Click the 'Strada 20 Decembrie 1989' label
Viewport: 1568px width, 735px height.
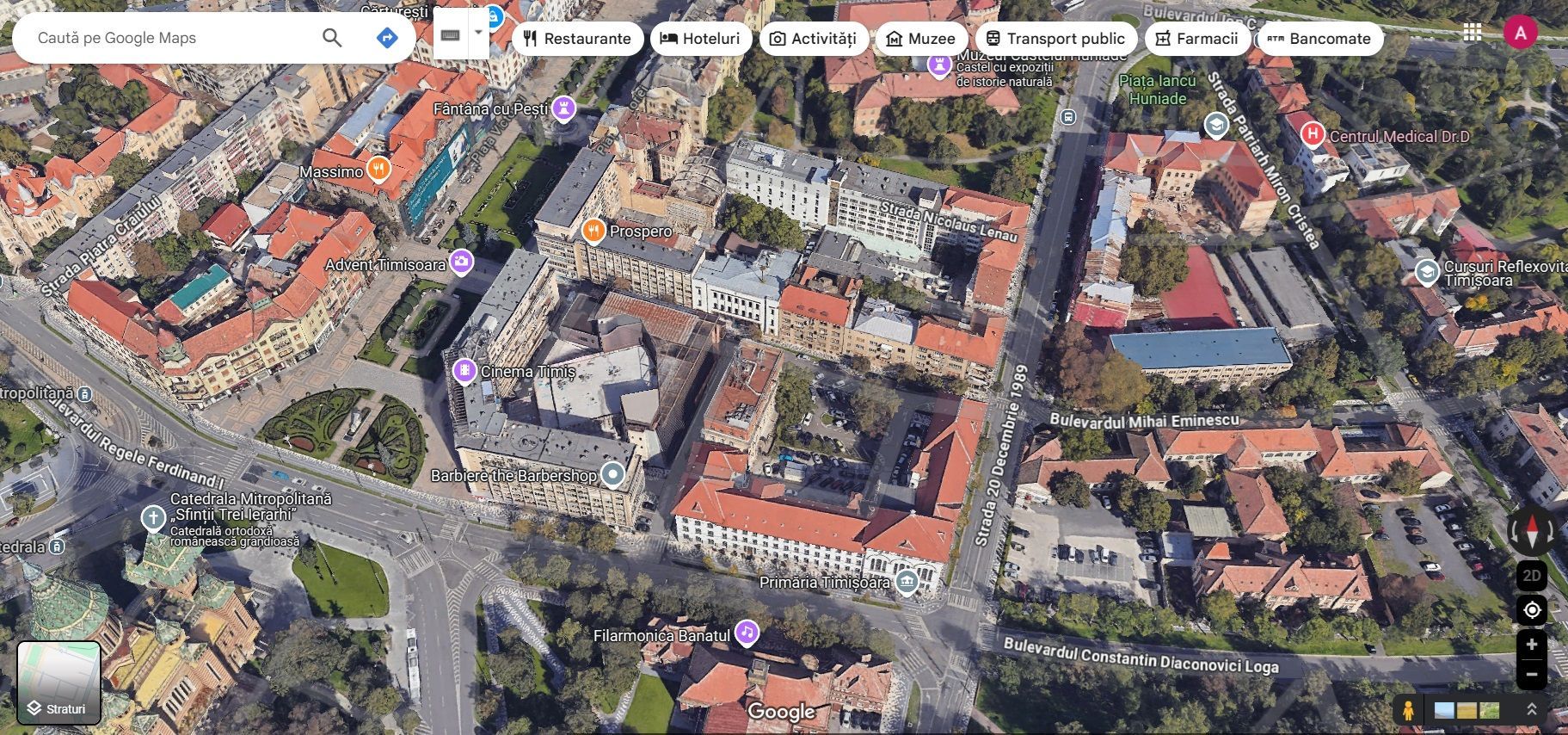1002,455
